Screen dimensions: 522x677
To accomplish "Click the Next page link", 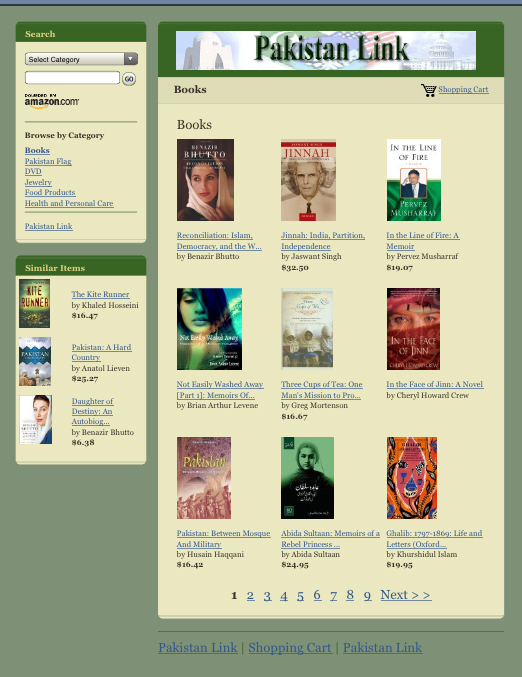I will 405,595.
